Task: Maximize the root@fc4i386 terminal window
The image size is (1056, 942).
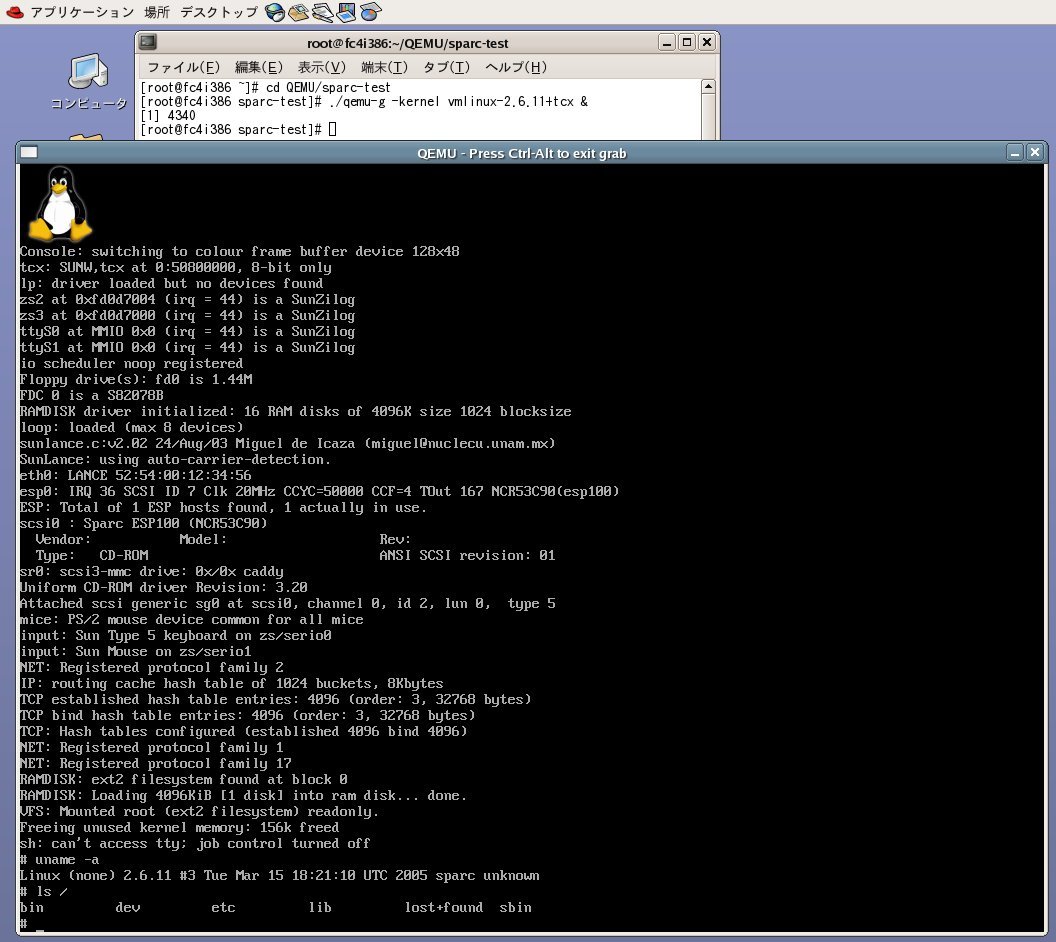Action: coord(686,42)
